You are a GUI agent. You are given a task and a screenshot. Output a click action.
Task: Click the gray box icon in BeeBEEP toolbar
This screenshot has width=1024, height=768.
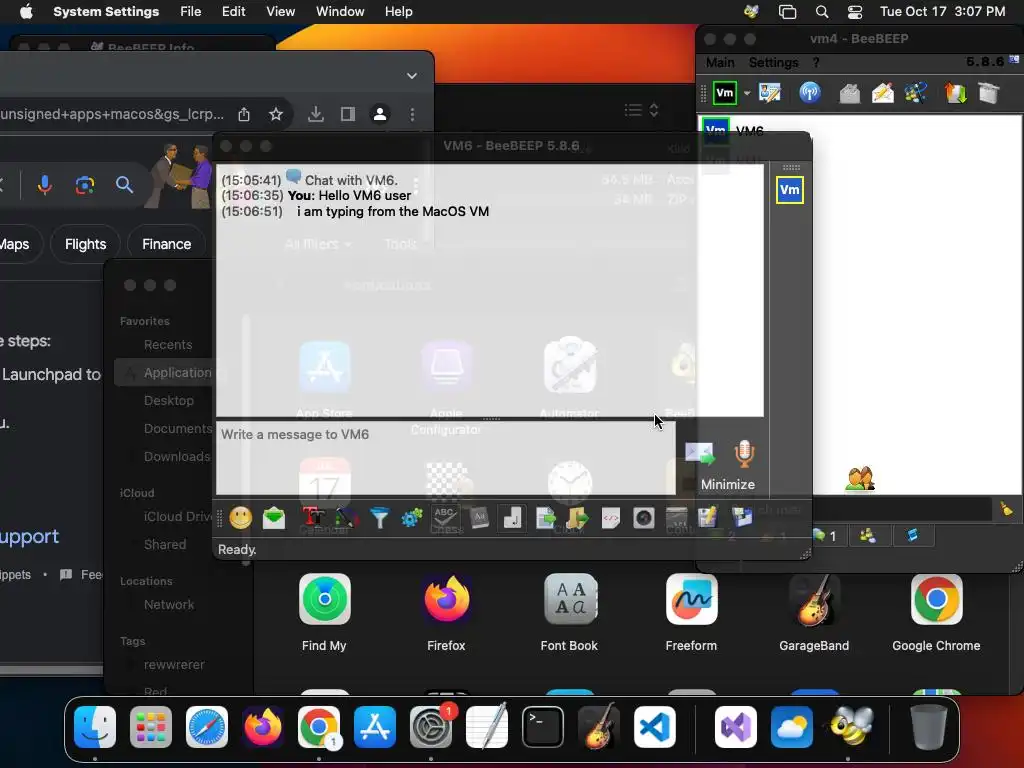[989, 93]
